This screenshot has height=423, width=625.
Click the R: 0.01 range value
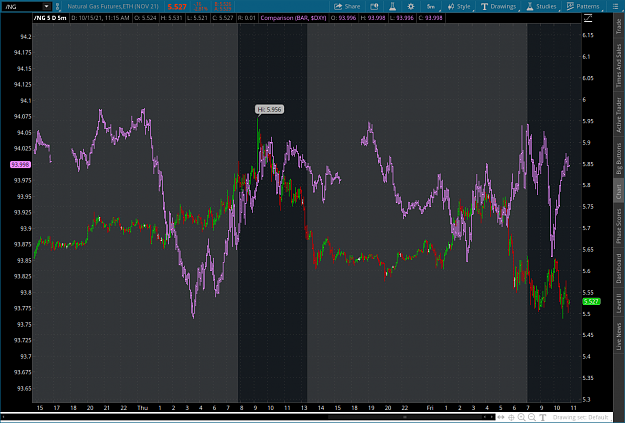(x=246, y=18)
